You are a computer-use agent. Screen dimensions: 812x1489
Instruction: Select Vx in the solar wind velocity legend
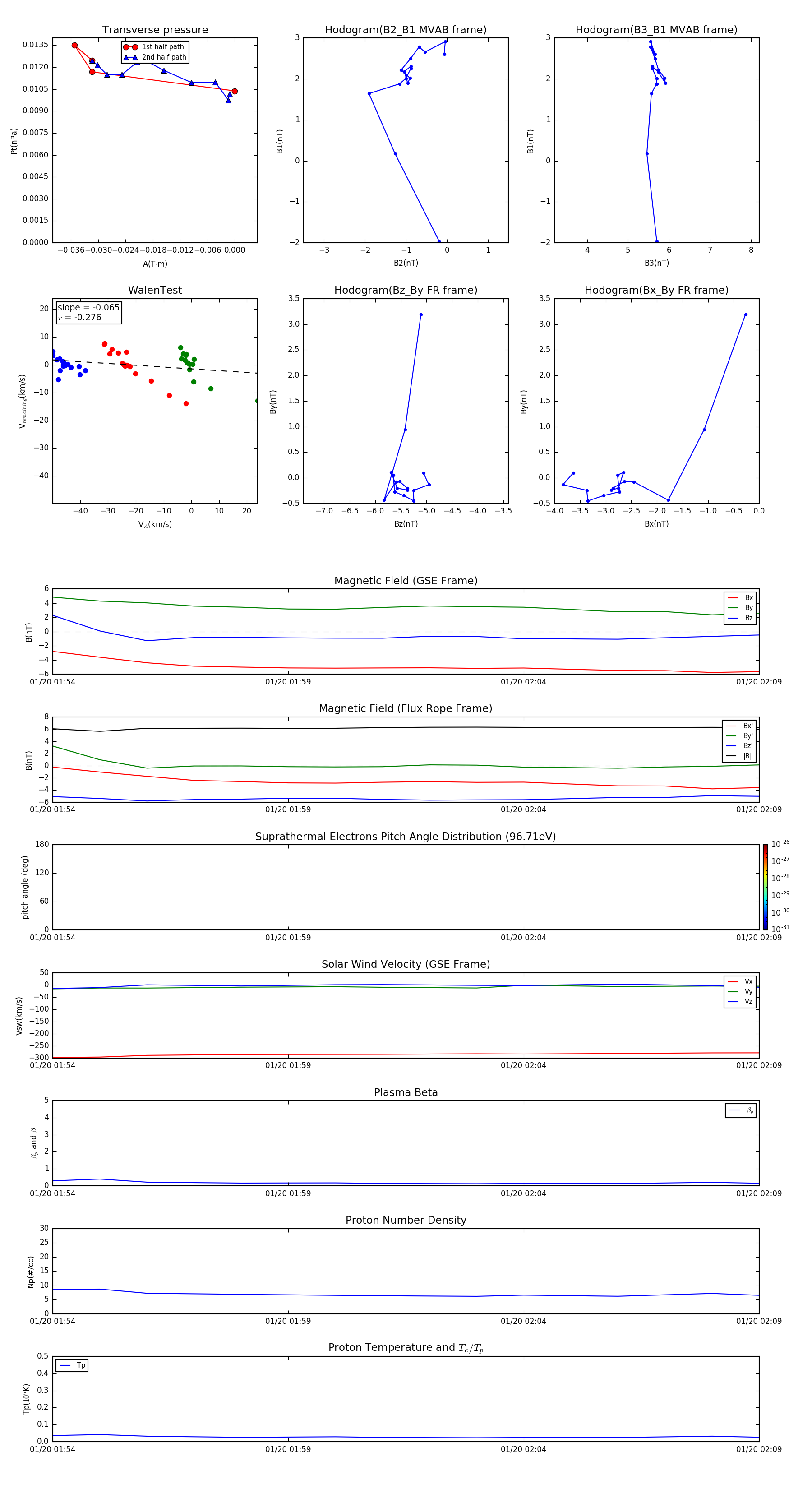click(x=740, y=981)
